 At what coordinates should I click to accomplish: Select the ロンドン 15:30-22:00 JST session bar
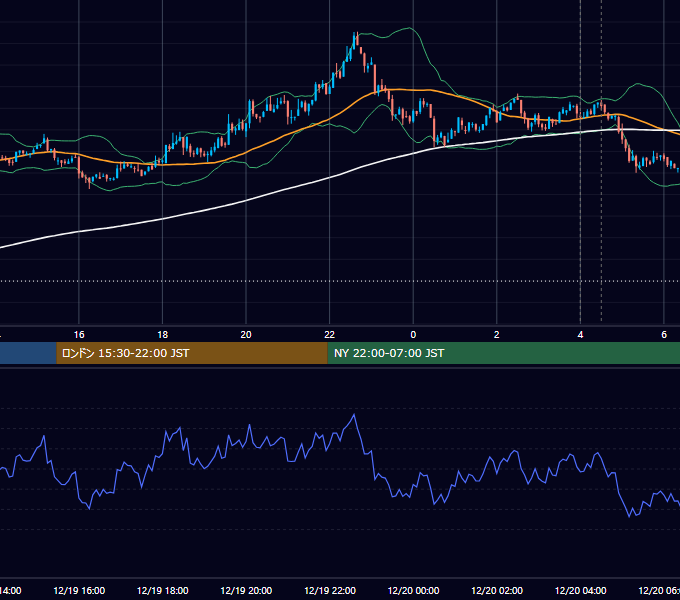pyautogui.click(x=192, y=353)
